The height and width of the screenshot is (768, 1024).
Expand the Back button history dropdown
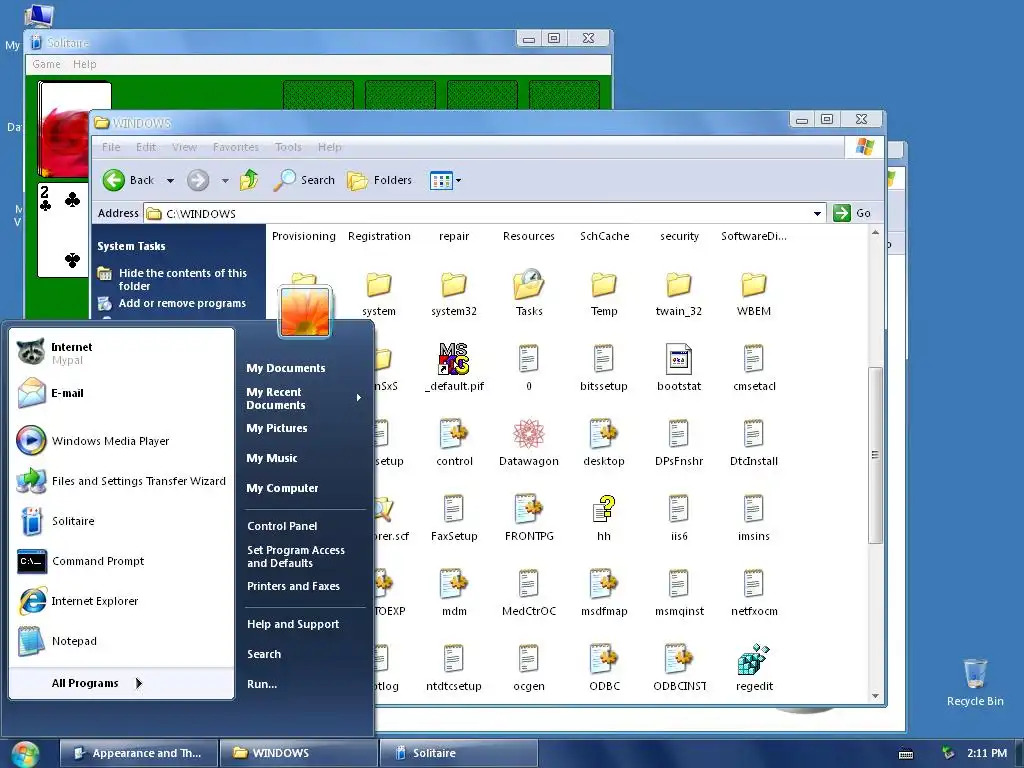click(x=170, y=181)
